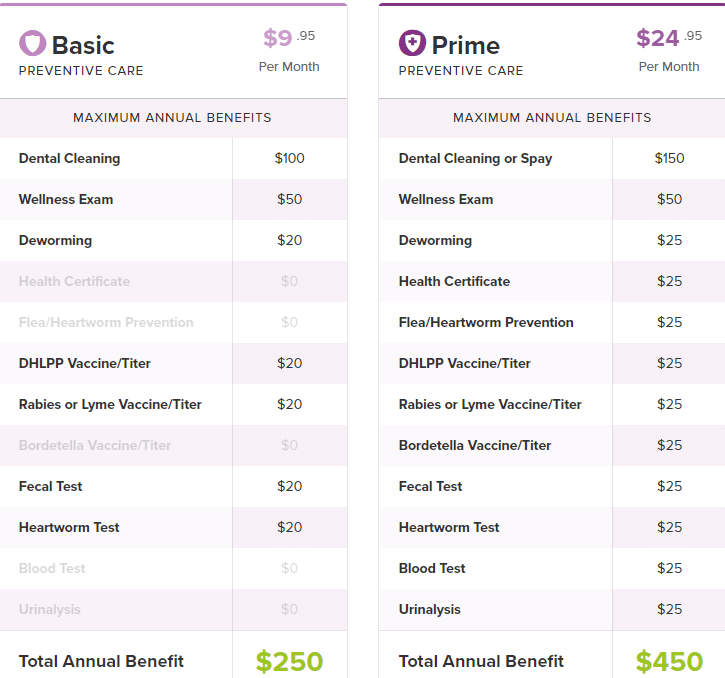Click the Basic $250 total annual benefit
Screen dimensions: 725x678
coord(289,661)
